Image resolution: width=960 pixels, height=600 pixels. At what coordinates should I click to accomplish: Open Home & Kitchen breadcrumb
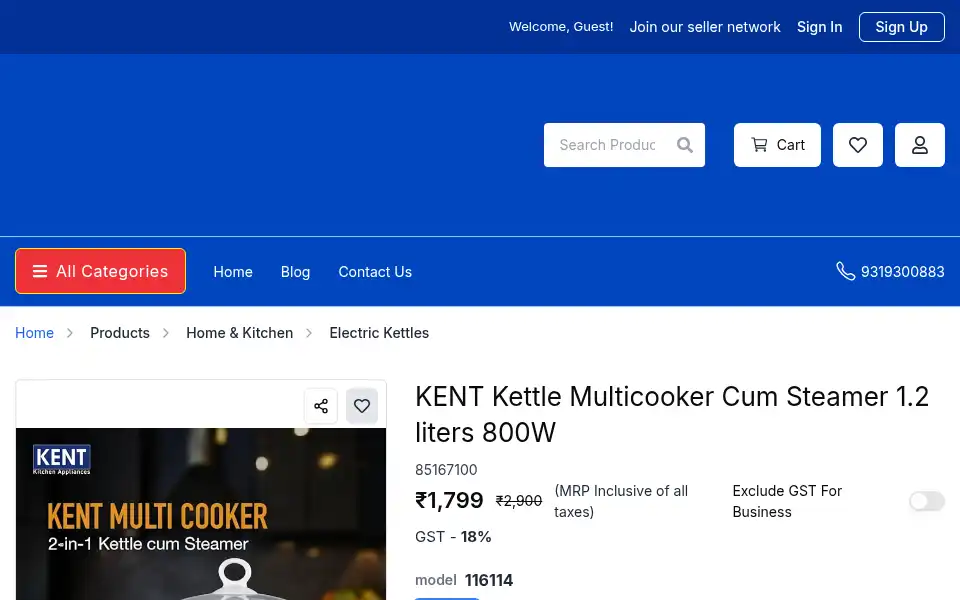pyautogui.click(x=239, y=333)
